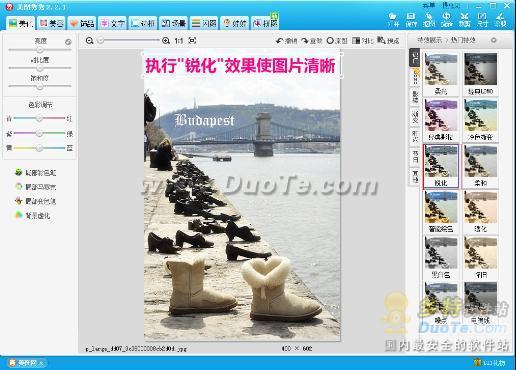The height and width of the screenshot is (370, 516).
Task: Click the 1:1 actual size button
Action: click(x=179, y=41)
